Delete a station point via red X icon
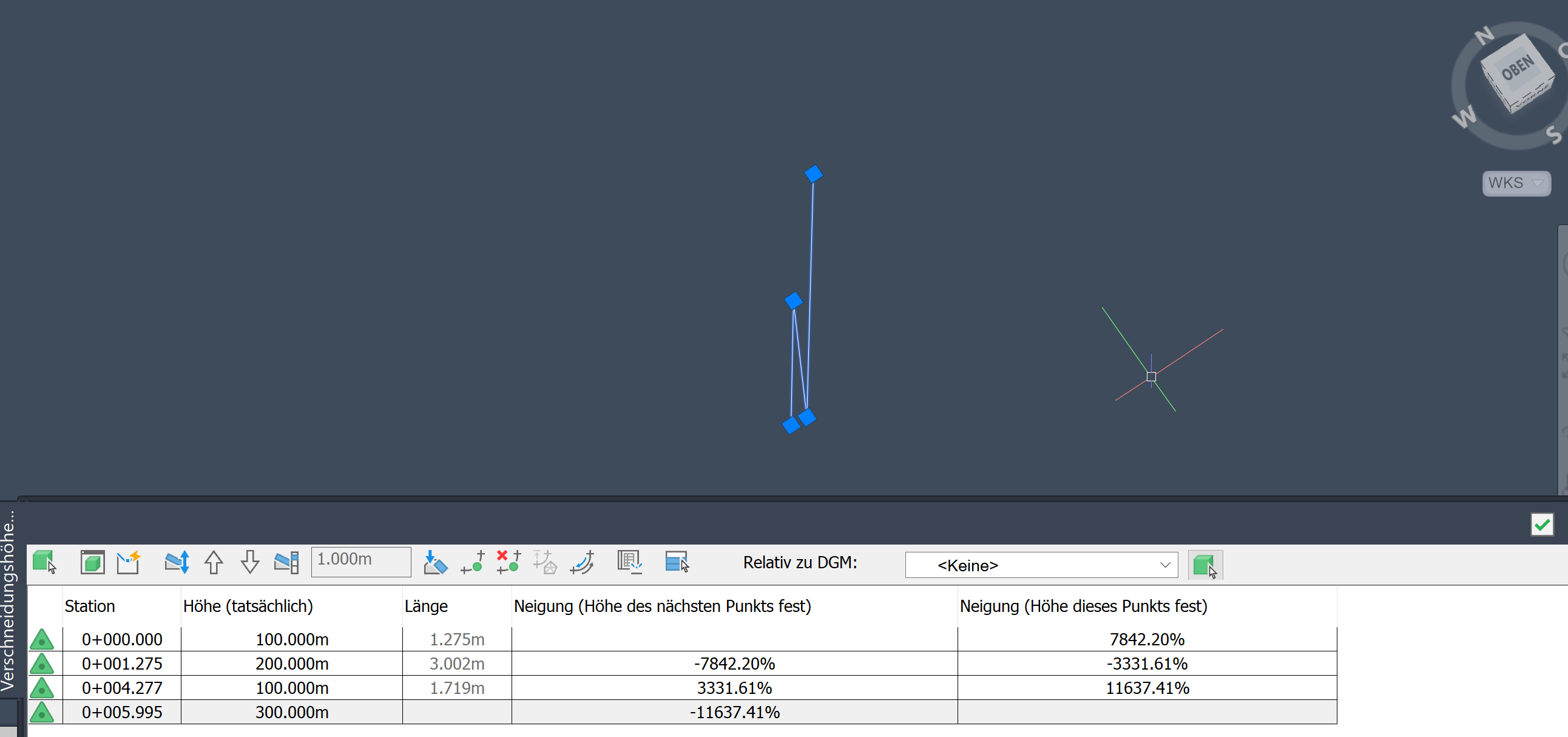 pyautogui.click(x=509, y=562)
